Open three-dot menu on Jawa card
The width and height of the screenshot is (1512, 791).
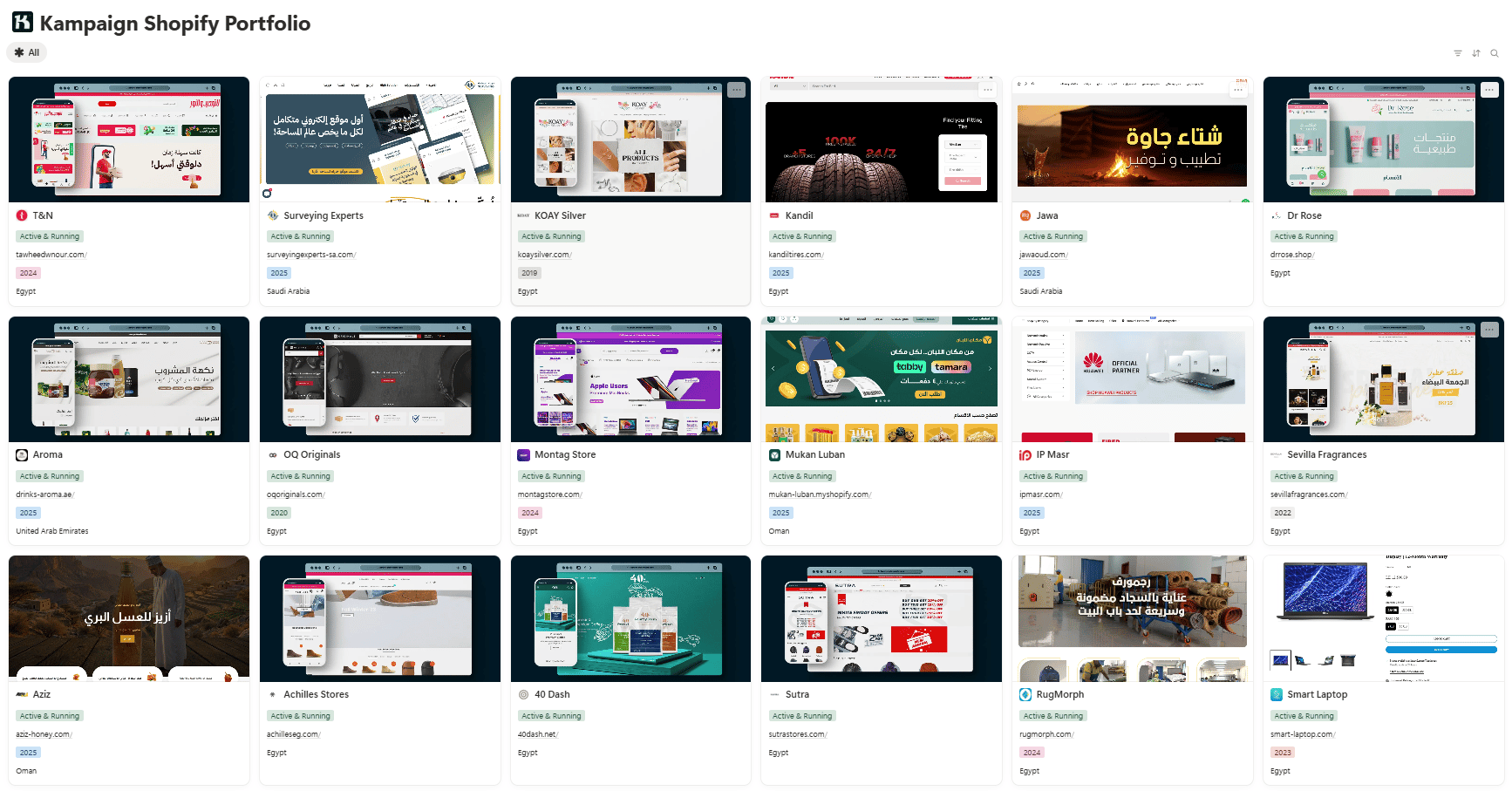point(1238,90)
